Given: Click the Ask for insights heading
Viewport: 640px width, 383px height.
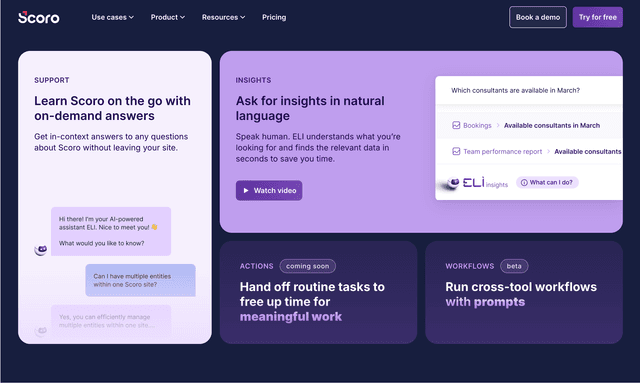Looking at the screenshot, I should 310,108.
